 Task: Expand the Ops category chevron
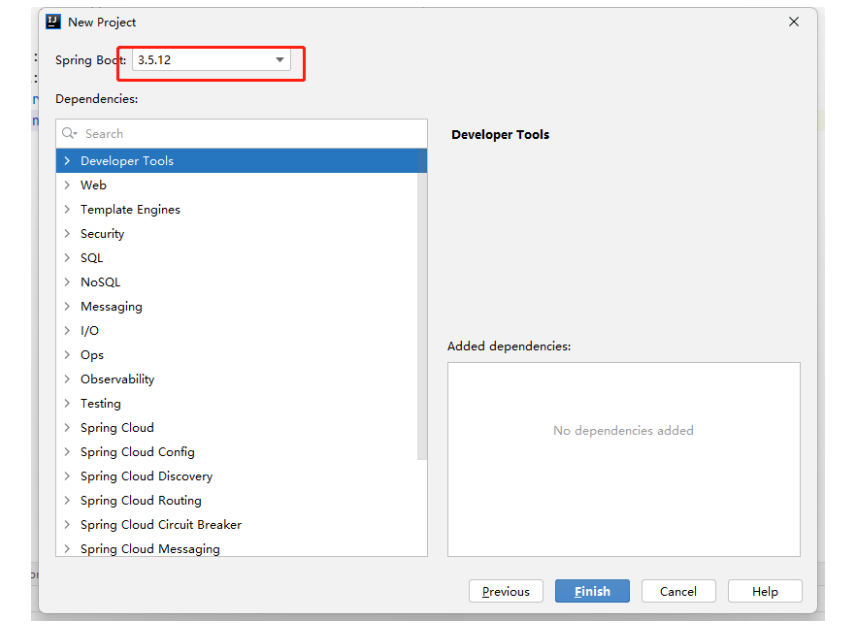(67, 354)
